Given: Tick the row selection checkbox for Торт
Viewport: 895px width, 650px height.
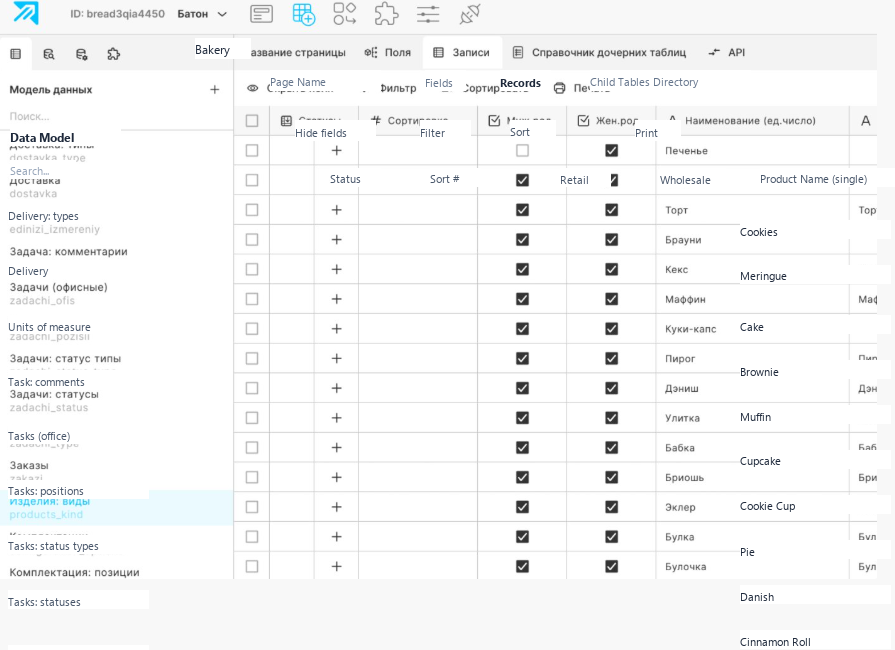Looking at the screenshot, I should point(252,210).
